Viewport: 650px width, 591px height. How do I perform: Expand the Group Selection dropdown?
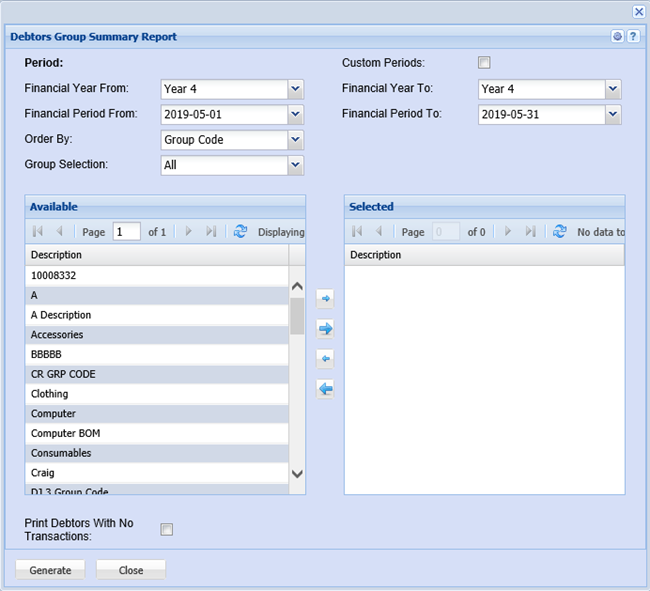tap(295, 165)
